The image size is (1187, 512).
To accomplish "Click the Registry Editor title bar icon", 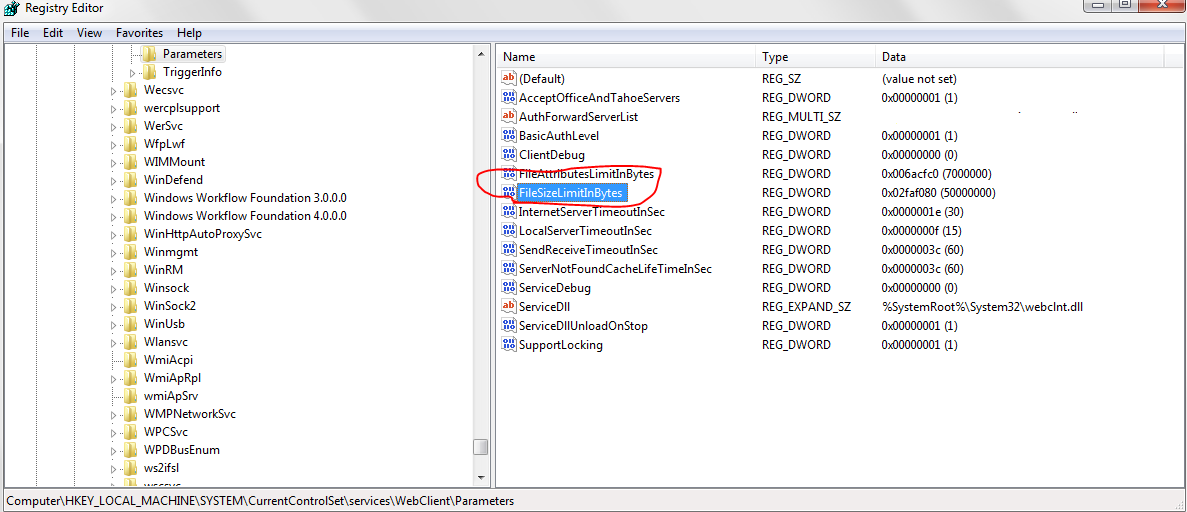I will tap(11, 9).
